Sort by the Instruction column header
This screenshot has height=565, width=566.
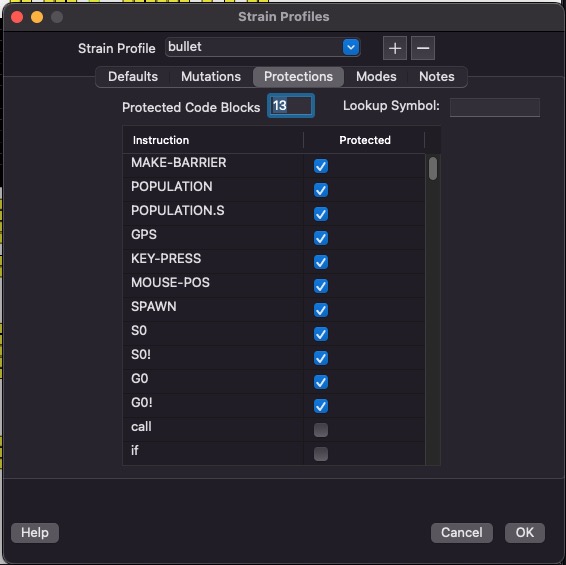(x=213, y=140)
